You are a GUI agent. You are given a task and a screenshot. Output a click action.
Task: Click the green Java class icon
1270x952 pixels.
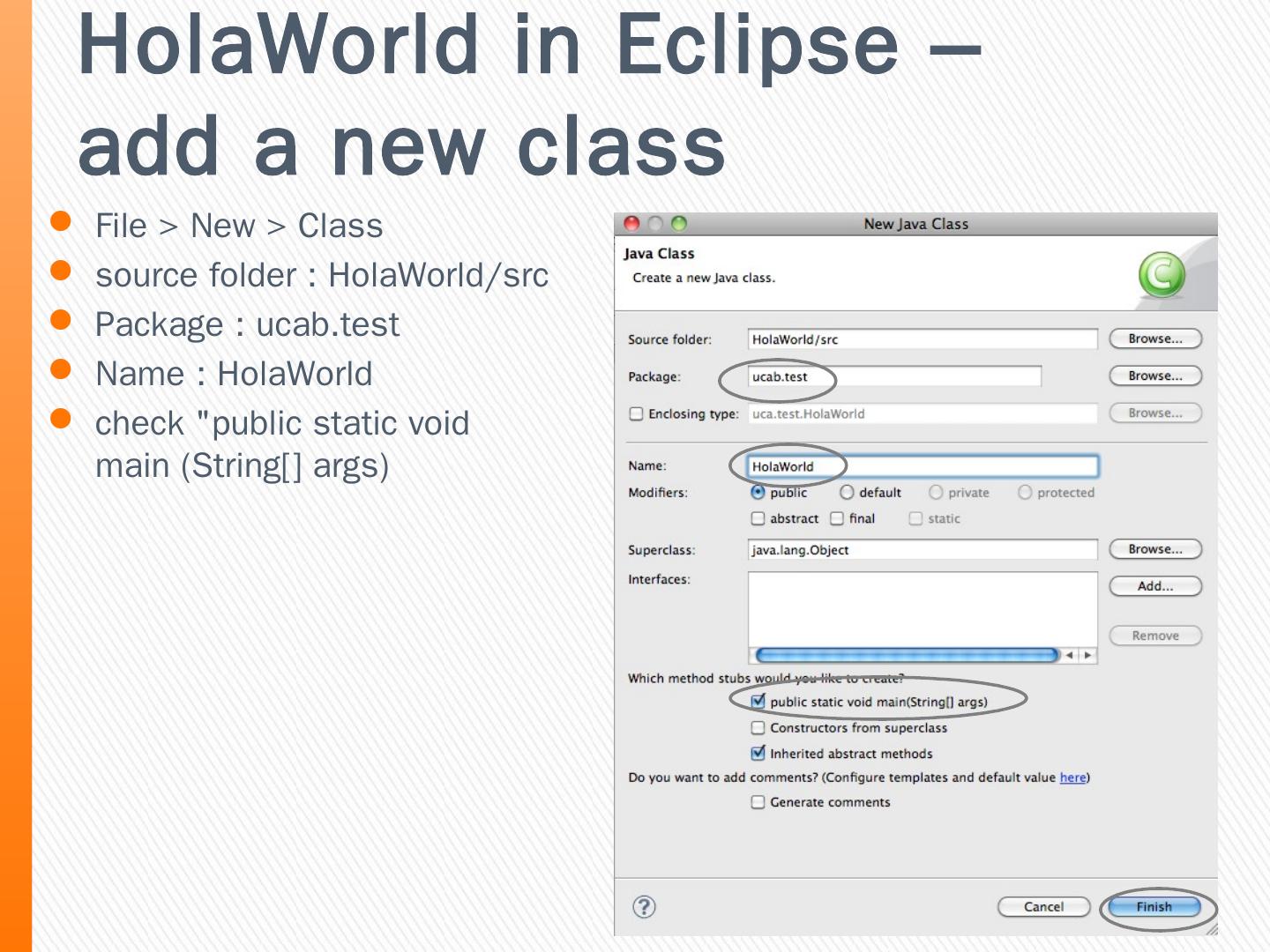coord(1162,275)
